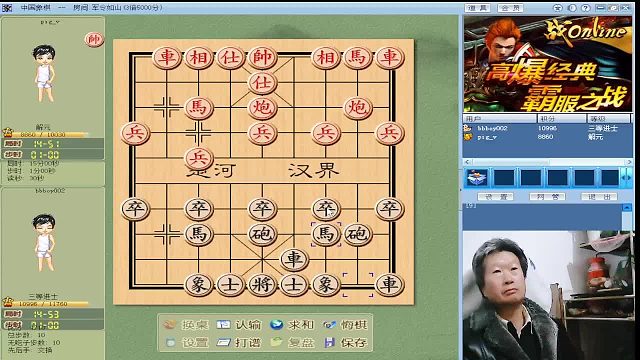Image resolution: width=640 pixels, height=360 pixels.
Task: Click the webcam video feed
Action: click(x=547, y=295)
